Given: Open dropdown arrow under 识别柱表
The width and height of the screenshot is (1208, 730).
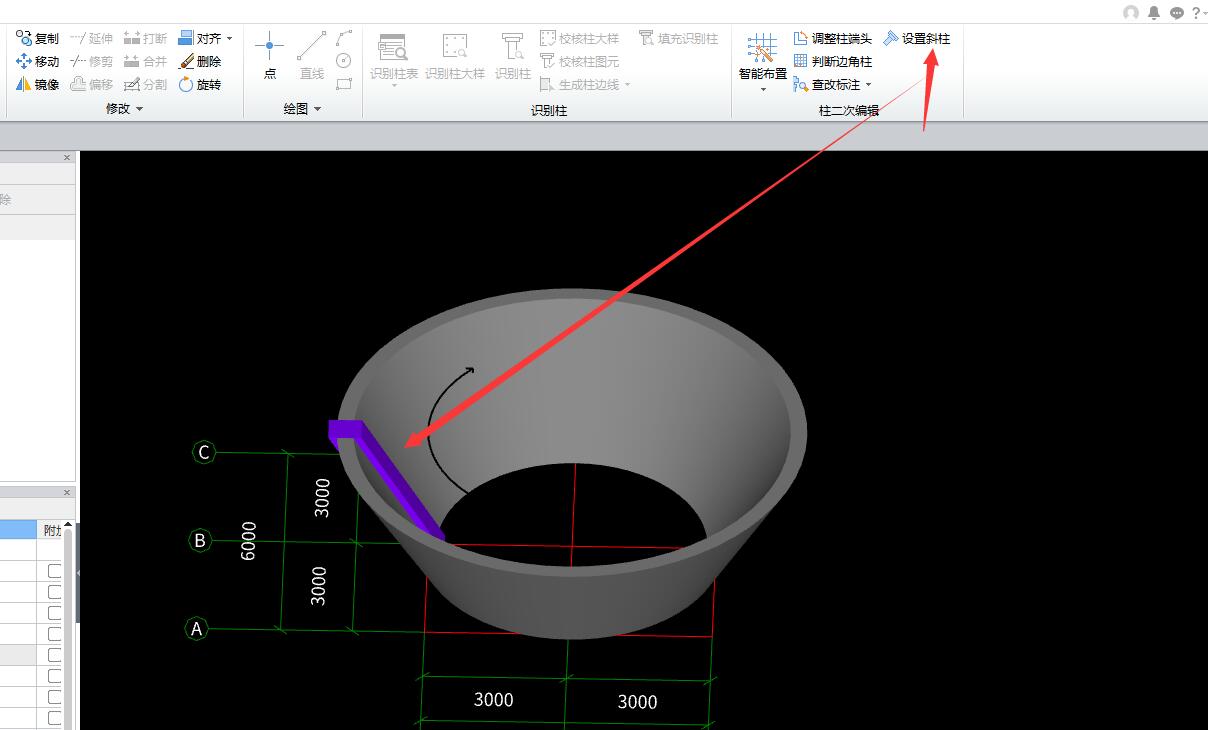Looking at the screenshot, I should (394, 87).
